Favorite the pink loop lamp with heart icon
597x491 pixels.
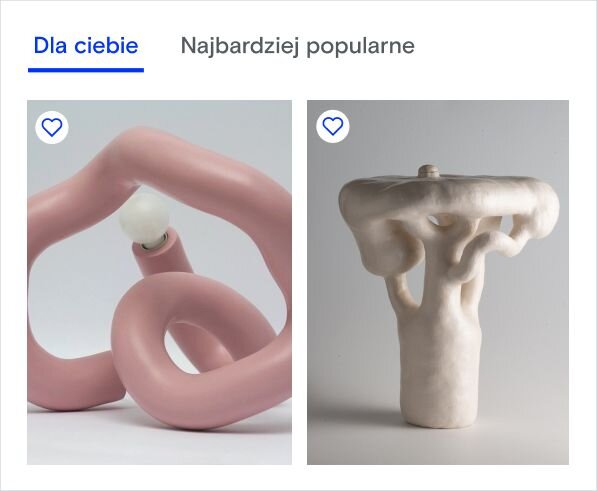pyautogui.click(x=52, y=127)
